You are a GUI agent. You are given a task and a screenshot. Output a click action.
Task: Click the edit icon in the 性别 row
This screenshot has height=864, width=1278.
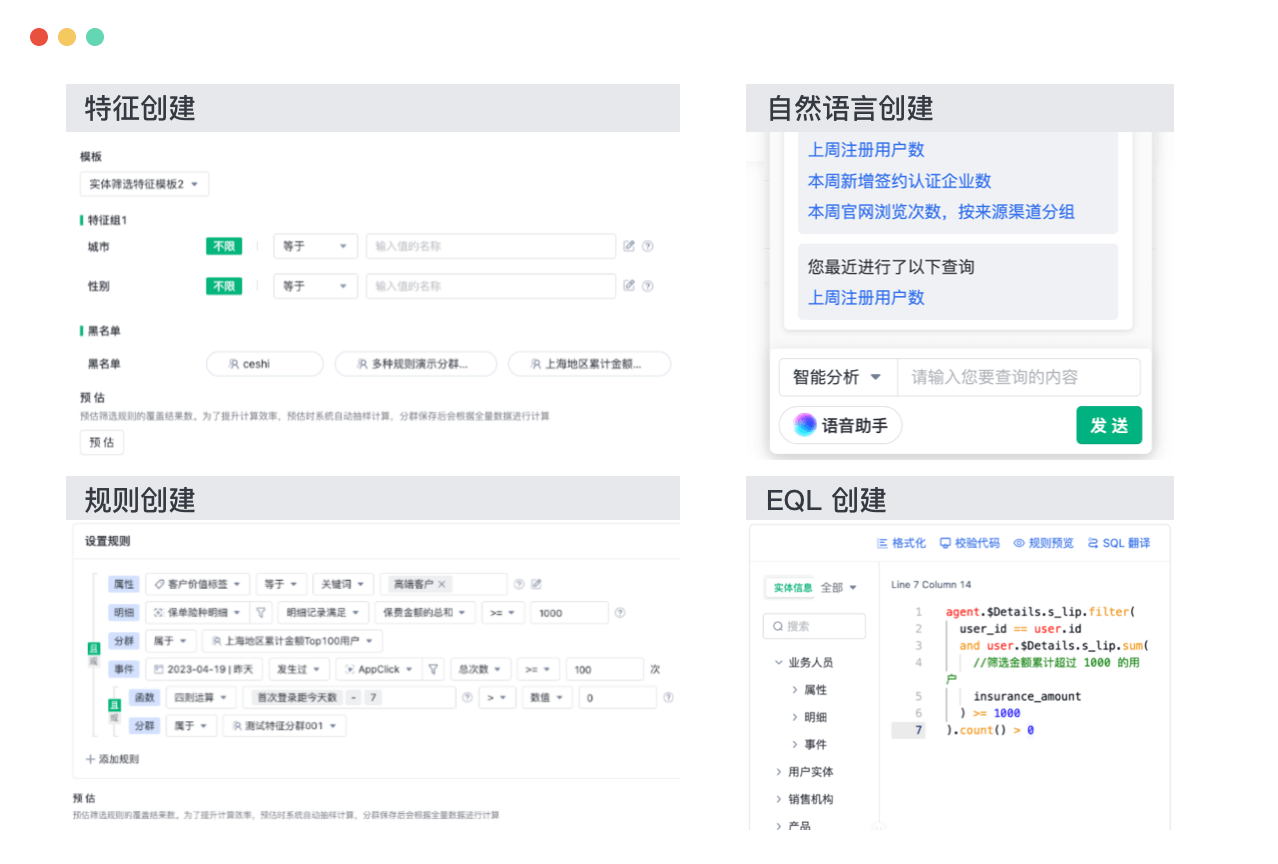(629, 285)
